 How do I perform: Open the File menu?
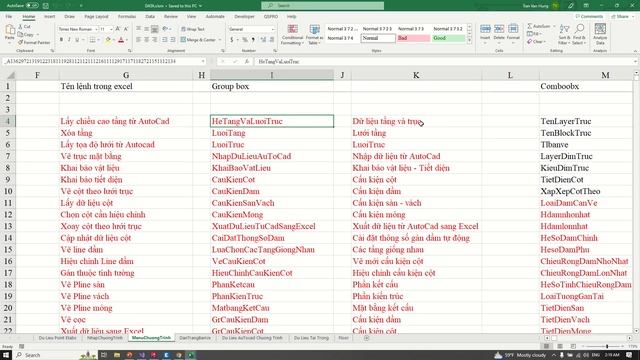click(x=9, y=17)
